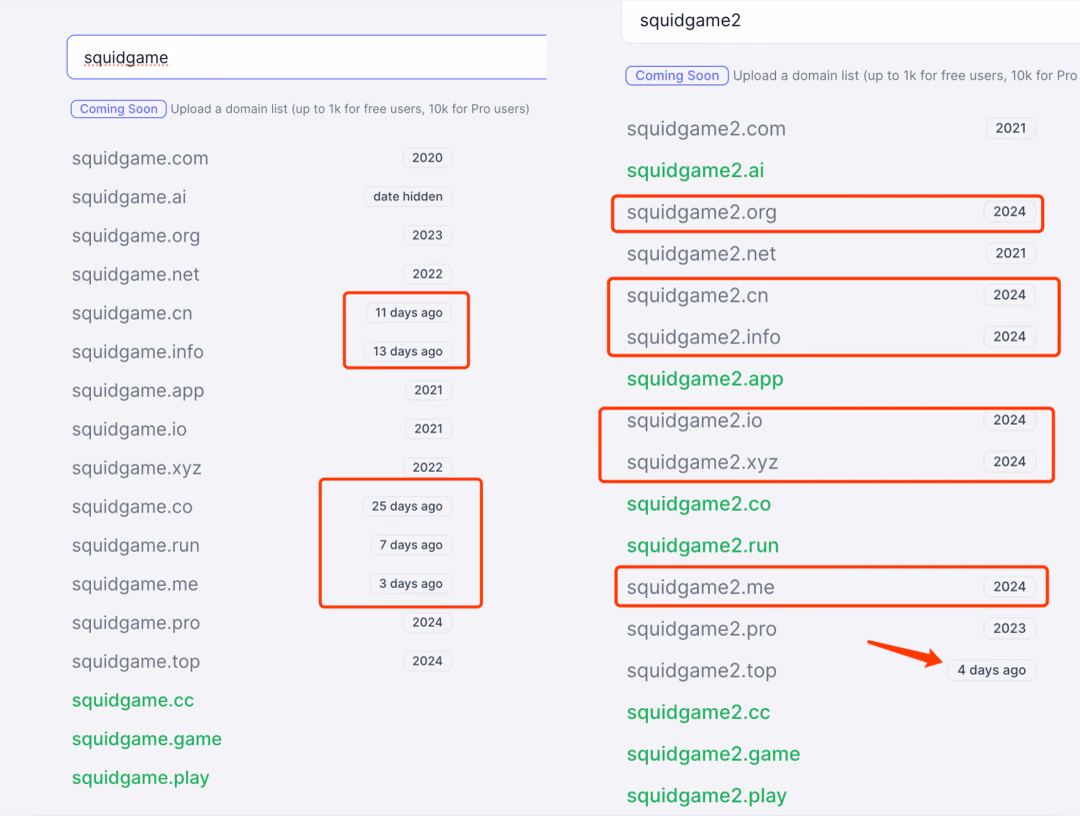Select the squidgame.ai domain result
The width and height of the screenshot is (1080, 816).
pyautogui.click(x=129, y=197)
